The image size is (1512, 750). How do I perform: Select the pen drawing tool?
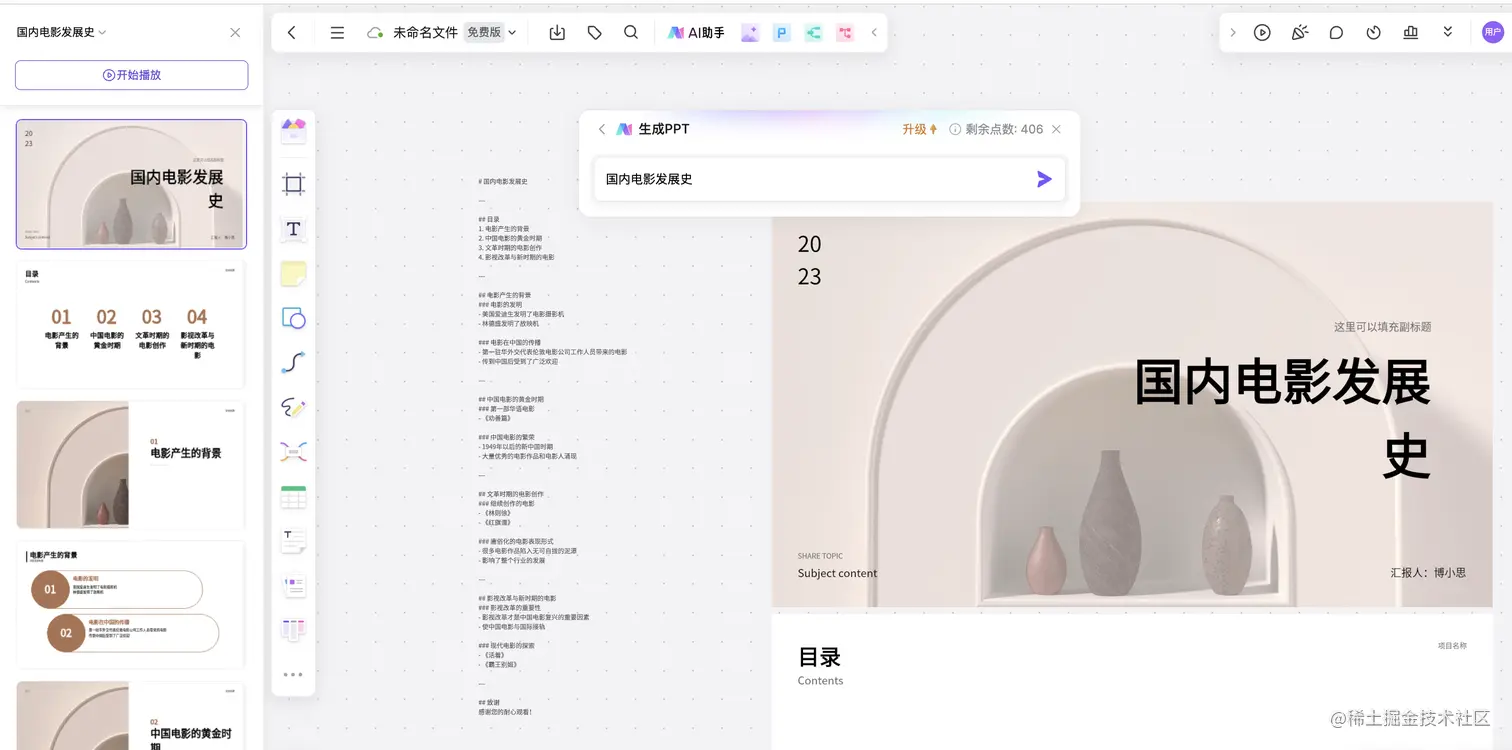click(293, 408)
